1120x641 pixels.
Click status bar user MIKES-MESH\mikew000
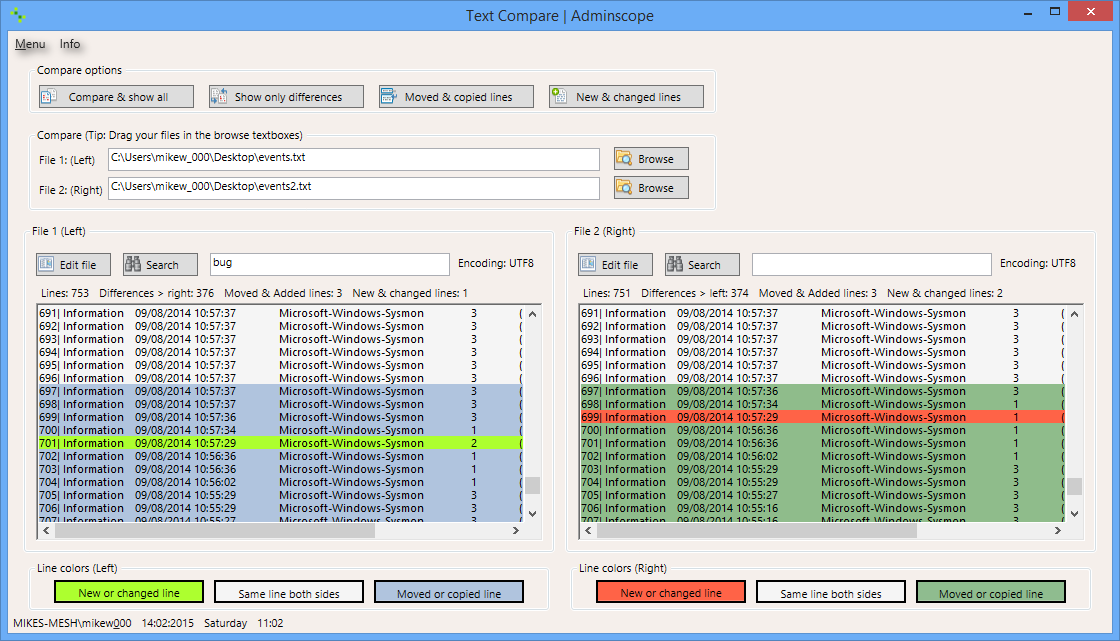click(x=72, y=623)
